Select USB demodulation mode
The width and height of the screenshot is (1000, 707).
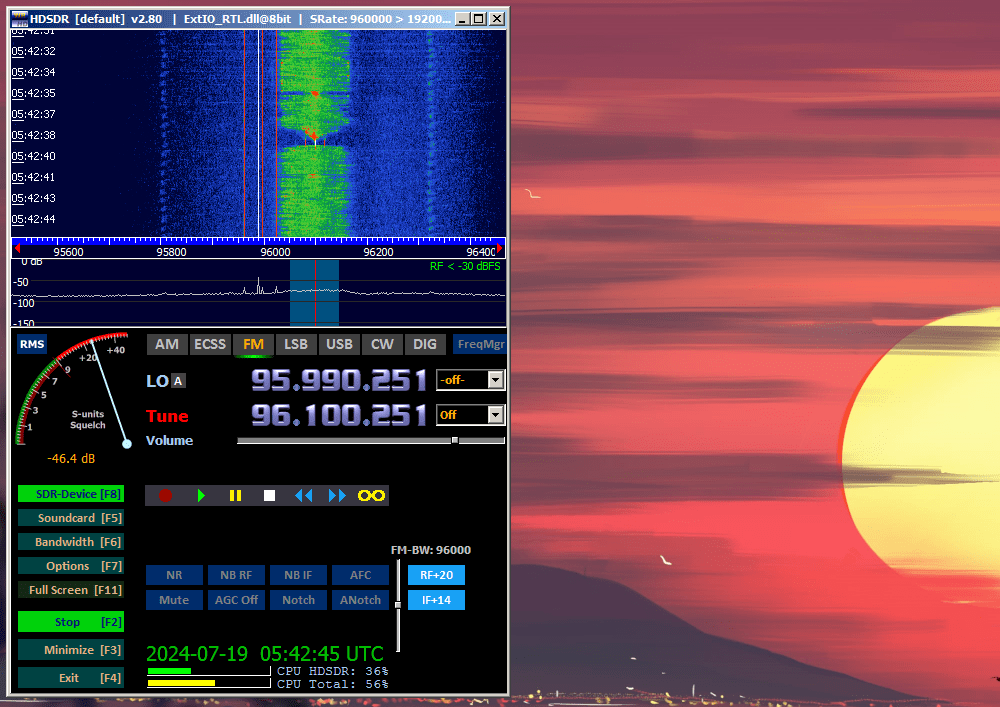[339, 344]
